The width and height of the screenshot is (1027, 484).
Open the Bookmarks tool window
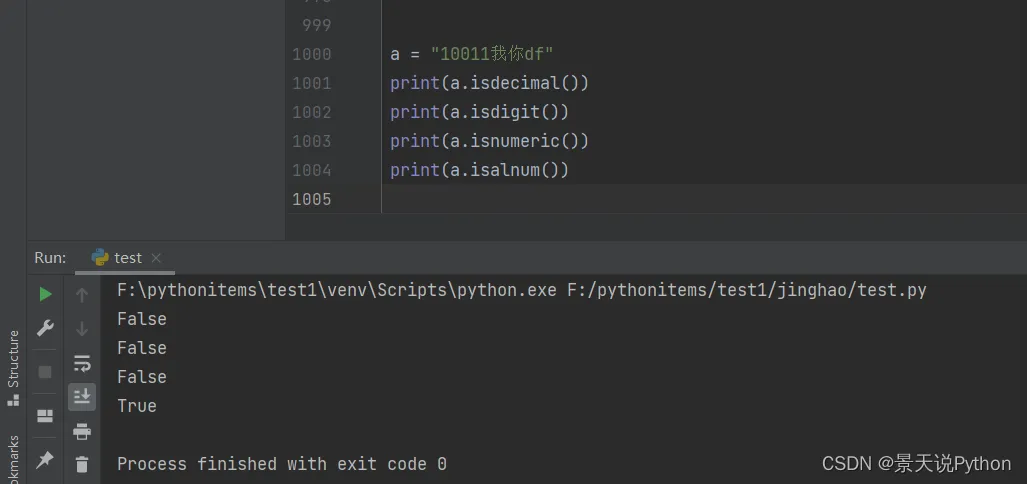(13, 458)
